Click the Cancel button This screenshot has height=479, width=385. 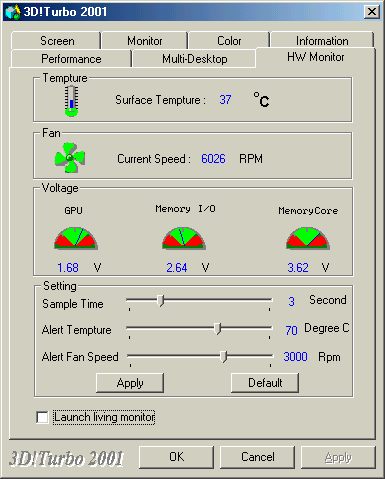pyautogui.click(x=257, y=457)
